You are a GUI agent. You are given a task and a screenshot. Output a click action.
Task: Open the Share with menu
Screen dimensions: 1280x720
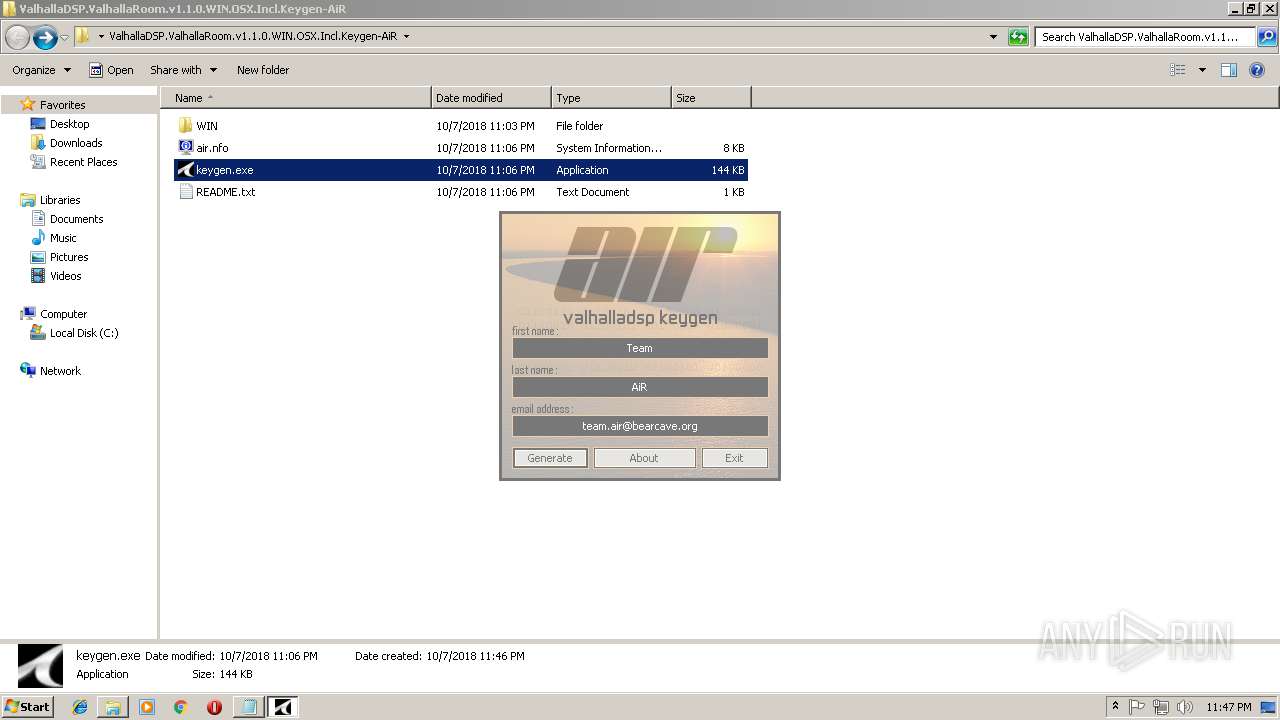183,70
